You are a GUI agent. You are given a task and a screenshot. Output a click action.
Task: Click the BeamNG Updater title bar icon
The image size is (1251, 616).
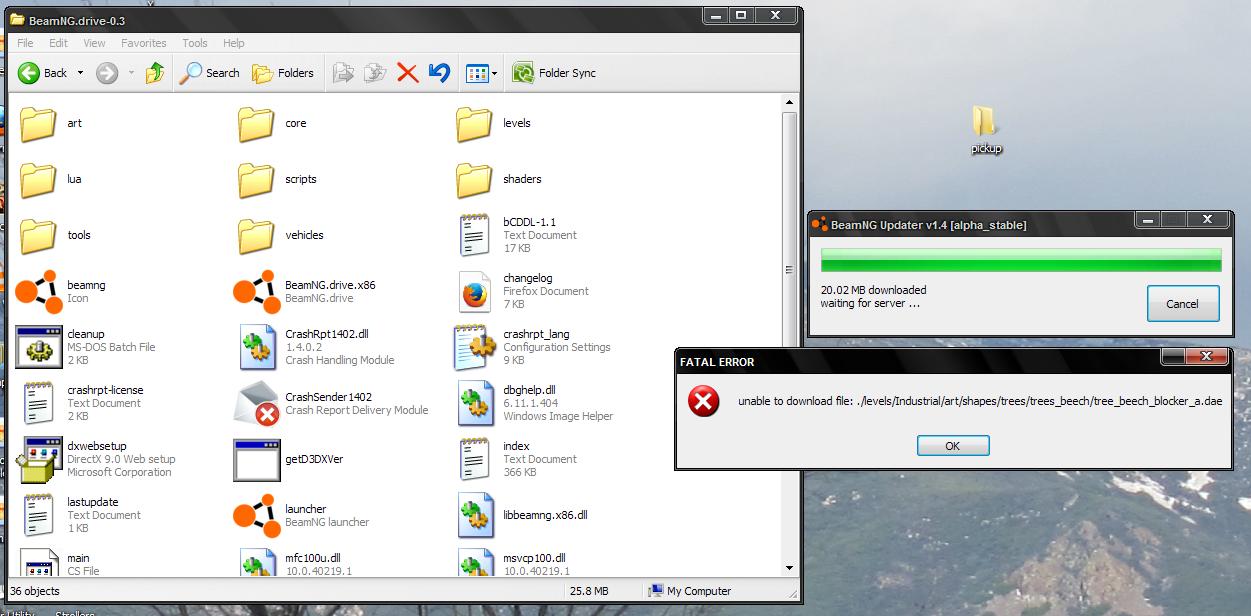click(819, 225)
